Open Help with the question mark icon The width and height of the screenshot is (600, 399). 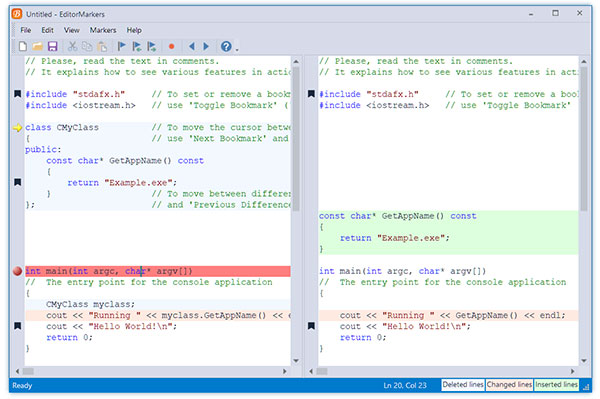[226, 46]
